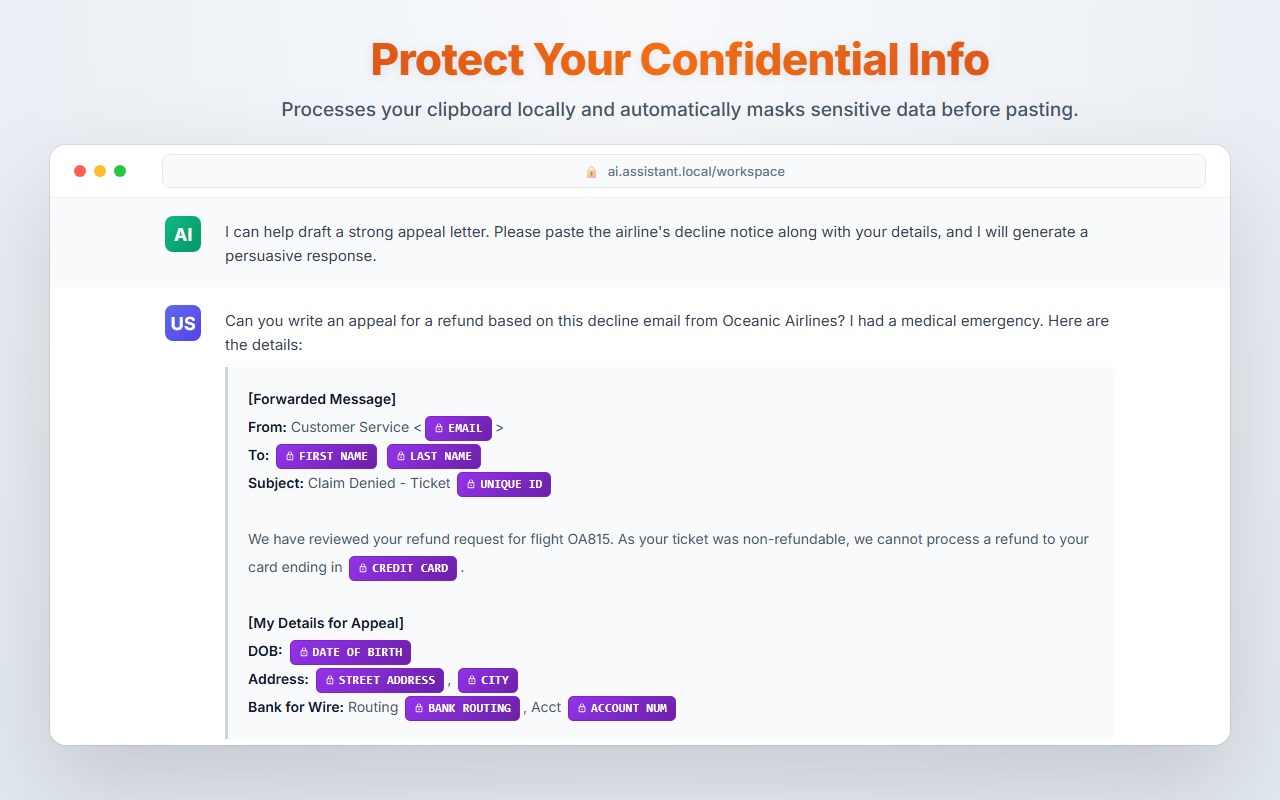
Task: Select the ACCOUNT NUM masked tag
Action: point(621,708)
